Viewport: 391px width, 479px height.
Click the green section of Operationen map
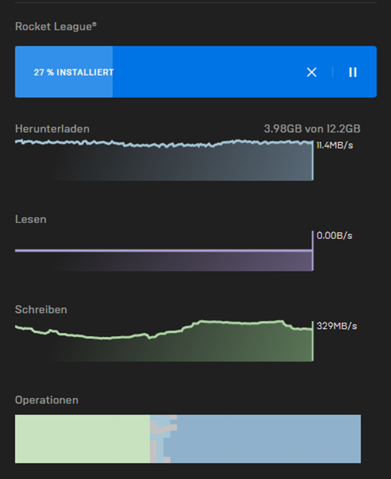[82, 439]
